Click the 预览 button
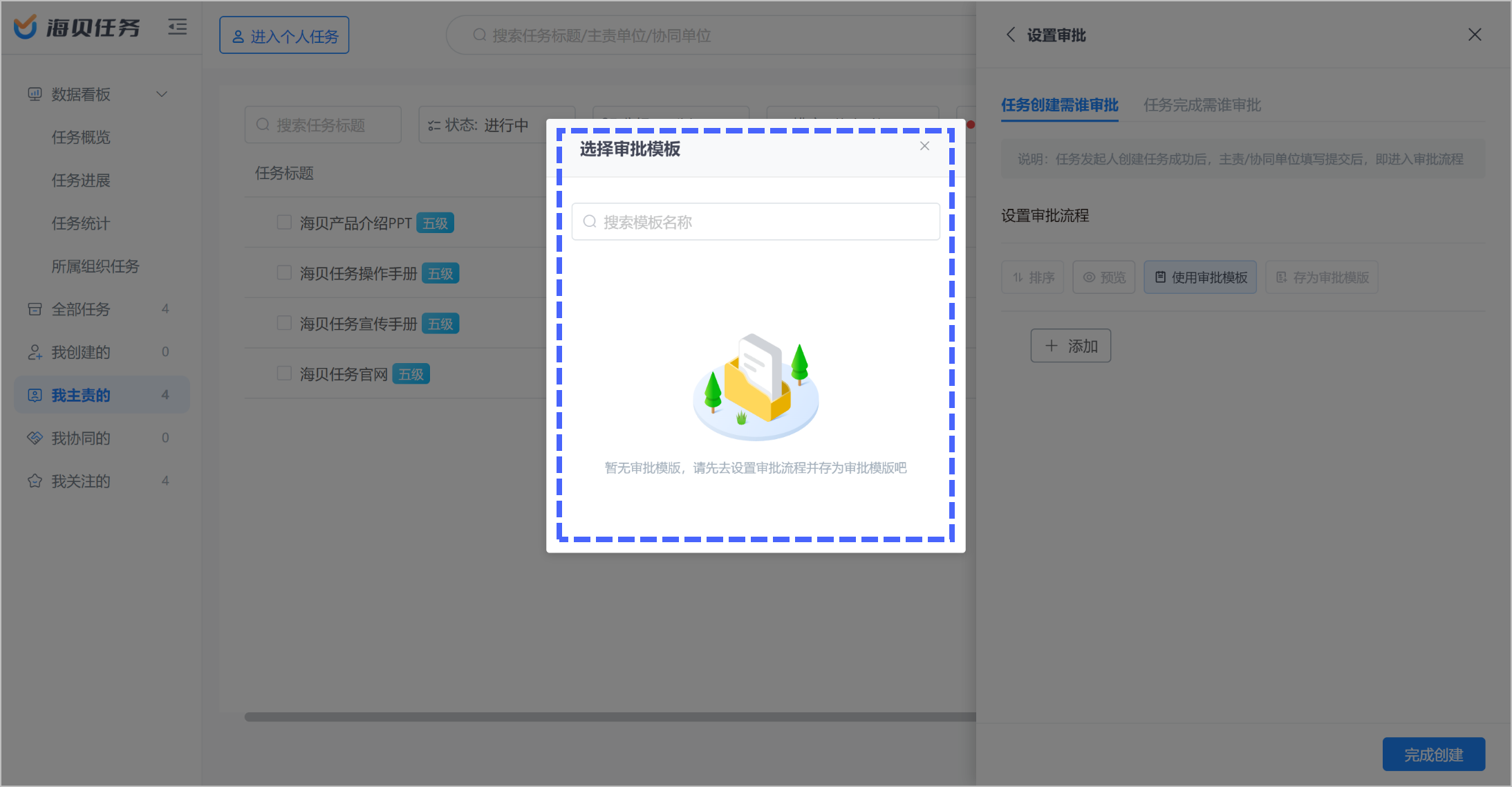 (1104, 277)
